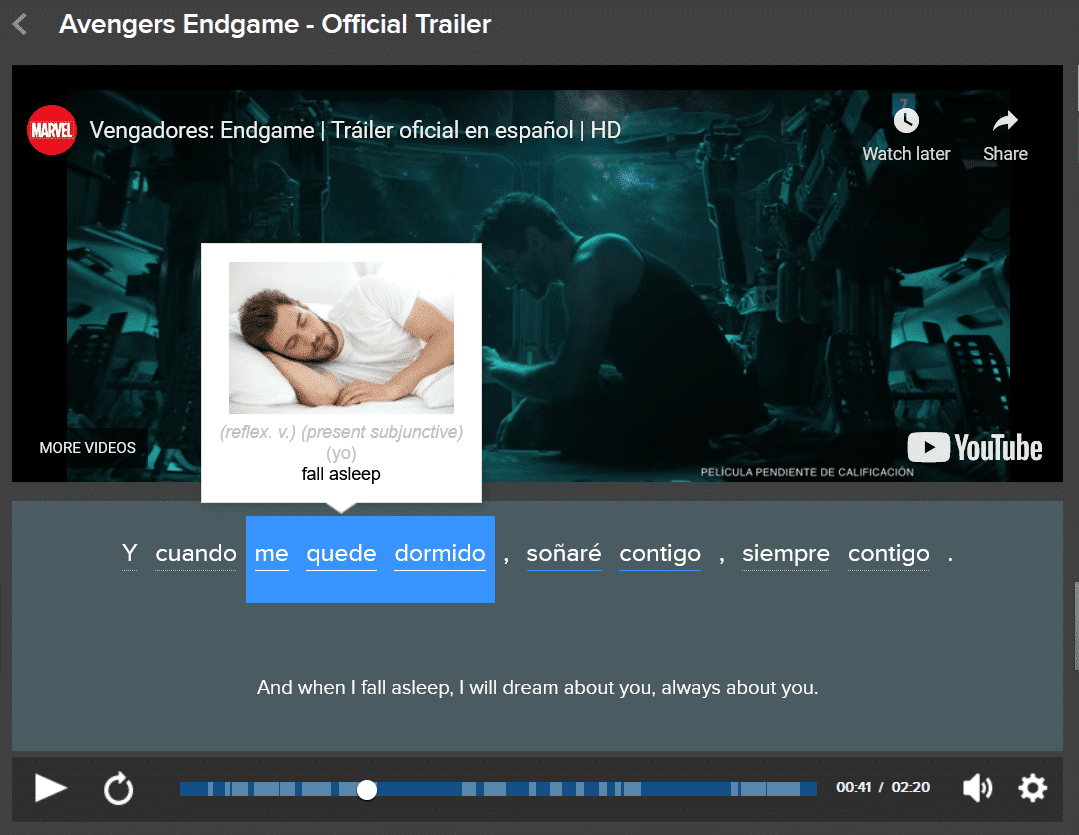Viewport: 1079px width, 835px height.
Task: Share the YouTube video
Action: [x=1005, y=136]
